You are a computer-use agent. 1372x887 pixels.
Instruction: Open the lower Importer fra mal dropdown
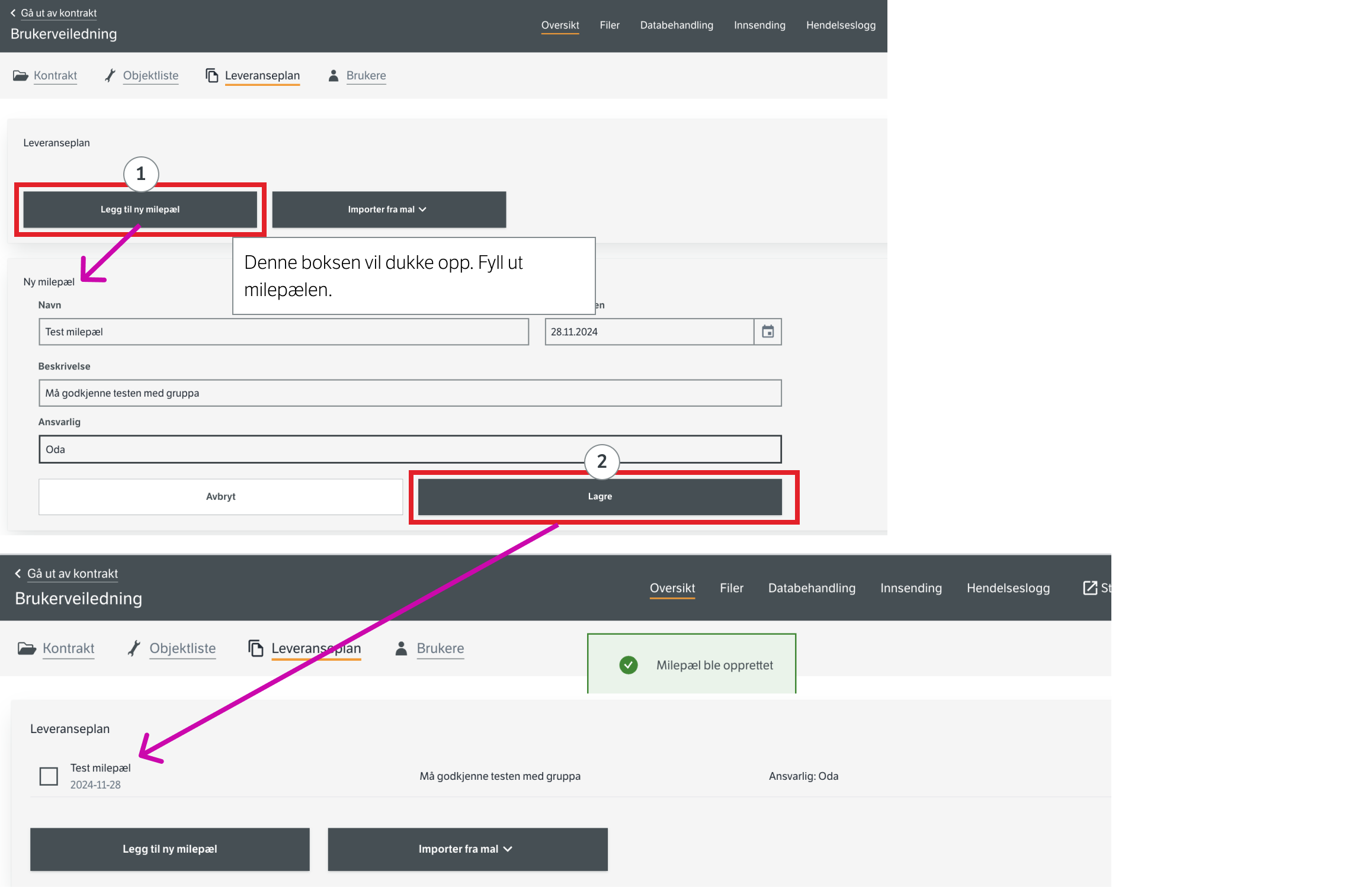click(467, 849)
